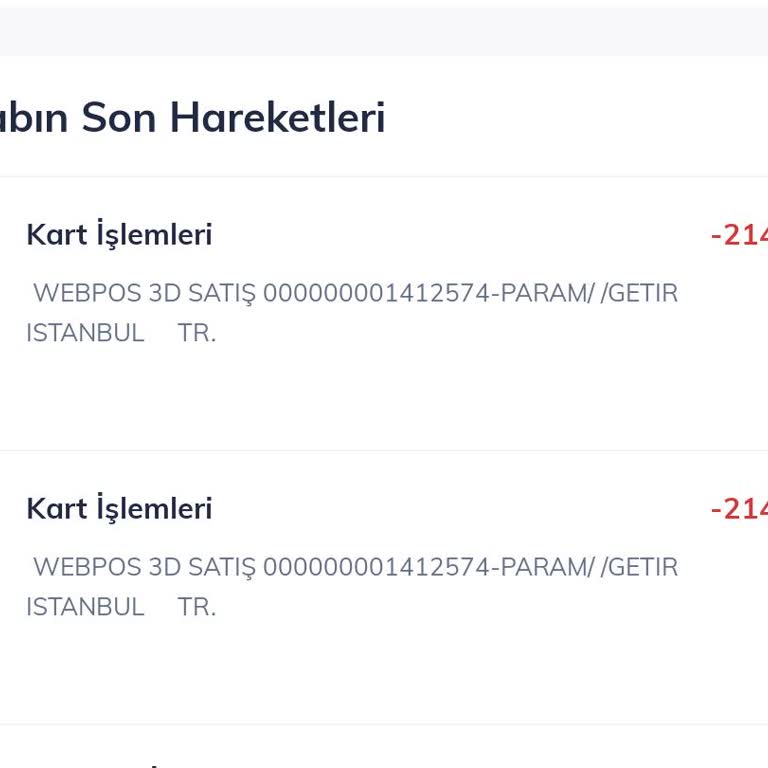Click the Son Hareketleri heading
The image size is (768, 768).
(190, 118)
